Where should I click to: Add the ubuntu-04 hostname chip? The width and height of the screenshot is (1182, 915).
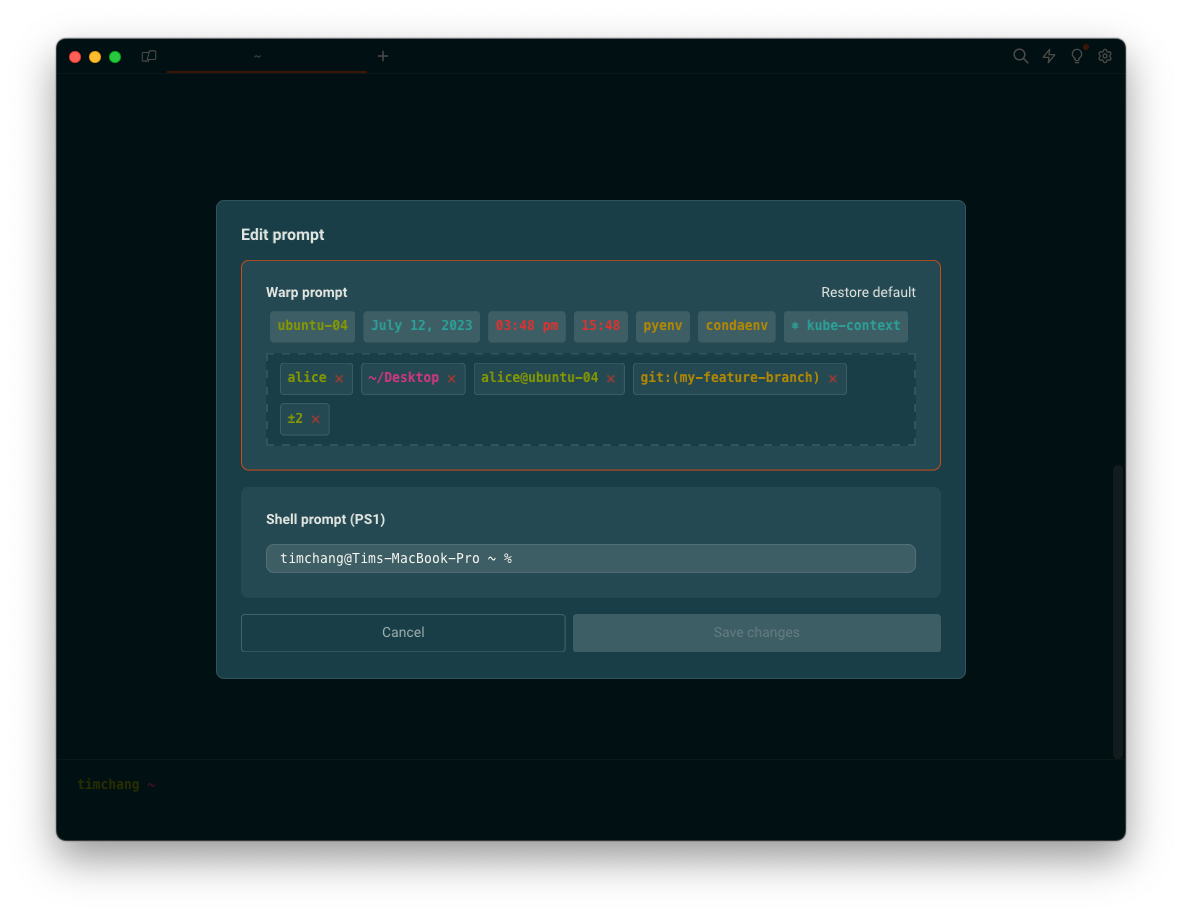click(x=312, y=326)
